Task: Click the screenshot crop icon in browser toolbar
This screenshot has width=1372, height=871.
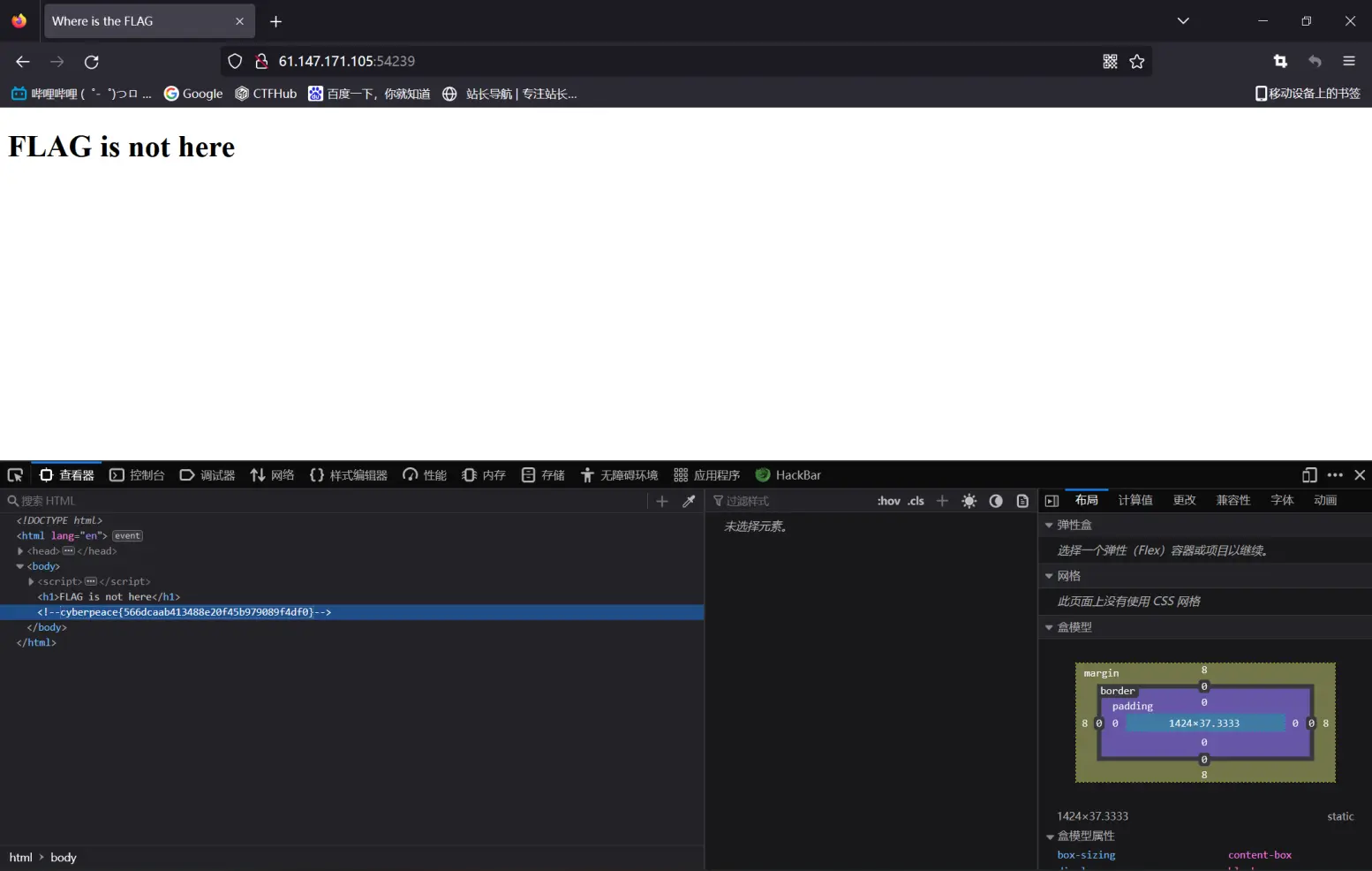Action: pos(1280,61)
